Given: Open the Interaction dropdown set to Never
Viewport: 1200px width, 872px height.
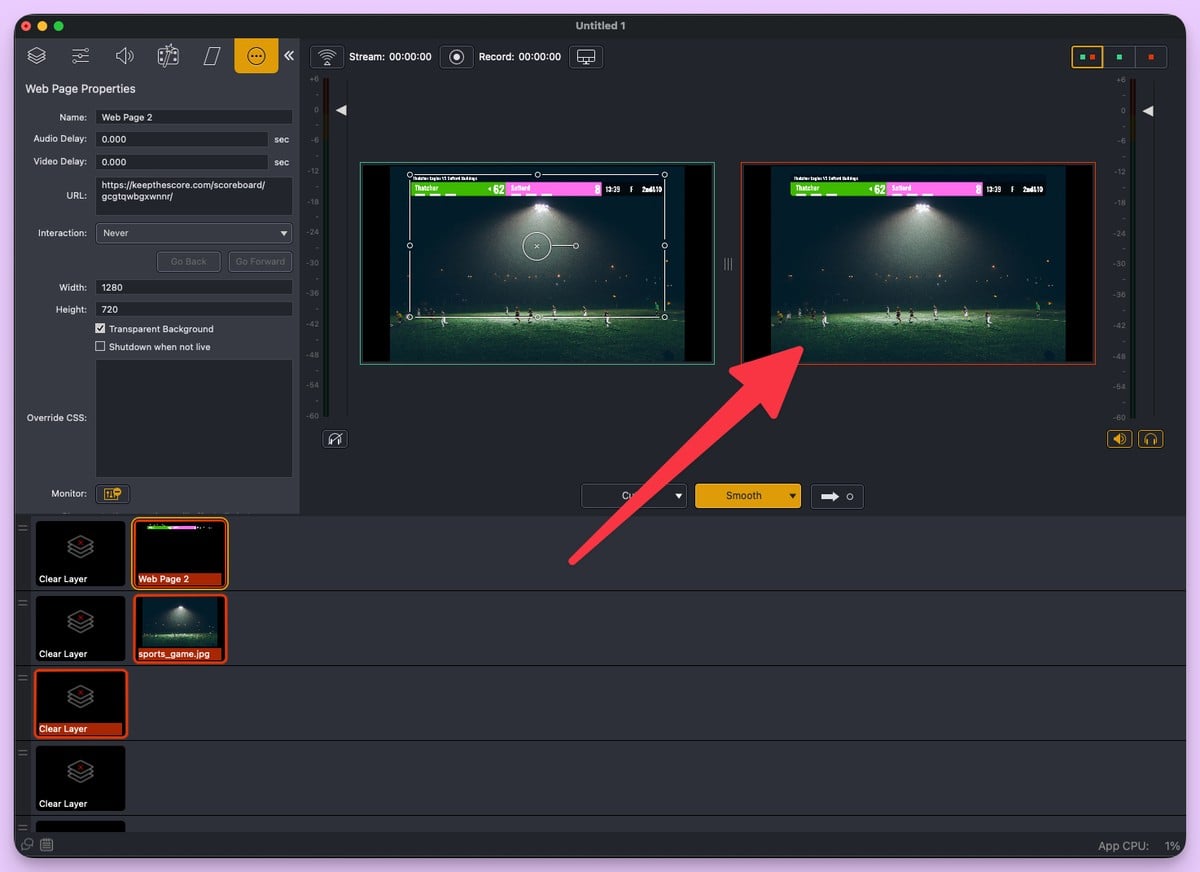Looking at the screenshot, I should tap(193, 232).
